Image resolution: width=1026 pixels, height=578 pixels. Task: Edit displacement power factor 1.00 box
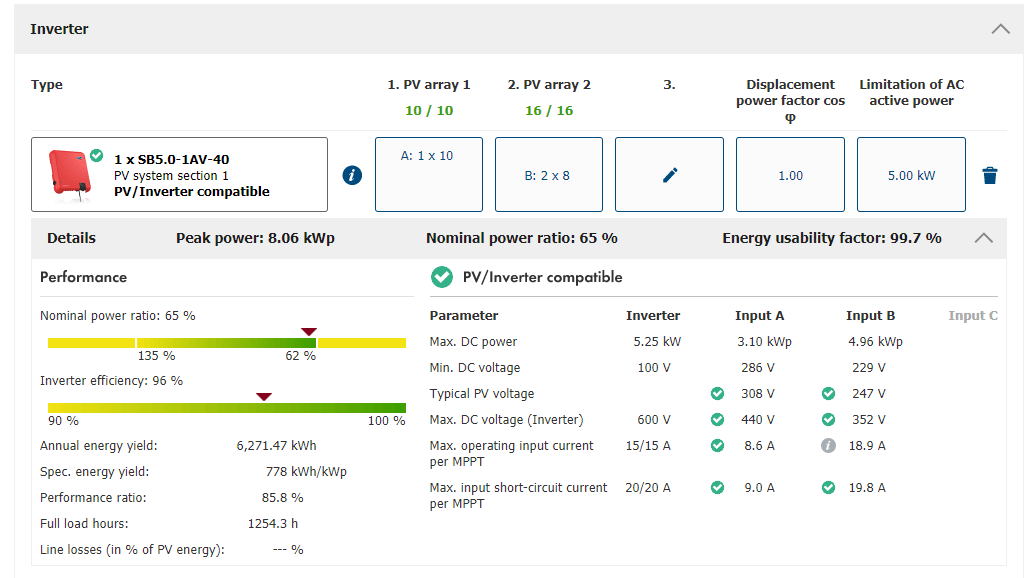790,174
